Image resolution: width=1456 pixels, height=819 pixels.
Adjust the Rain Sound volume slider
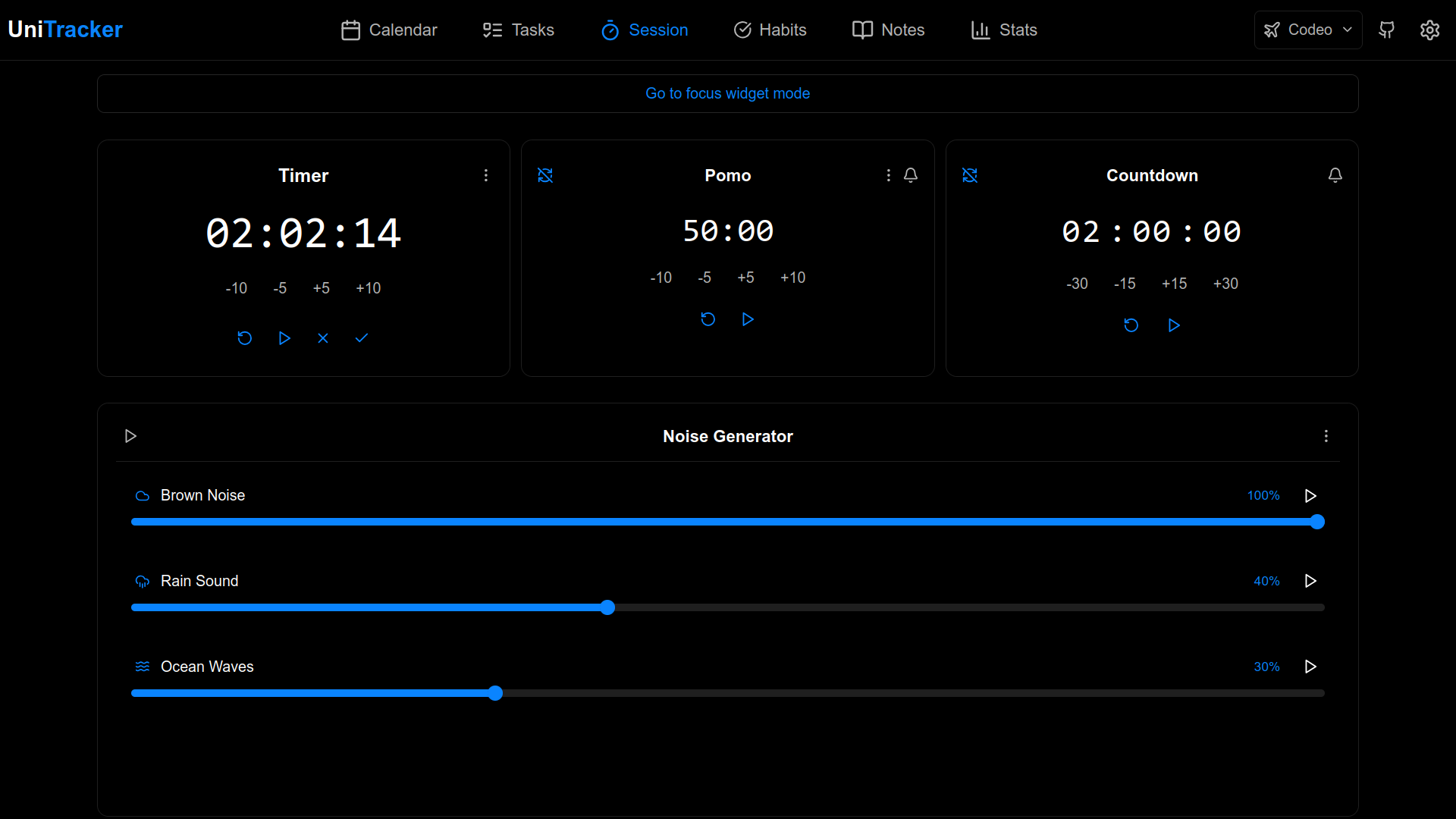pos(607,607)
